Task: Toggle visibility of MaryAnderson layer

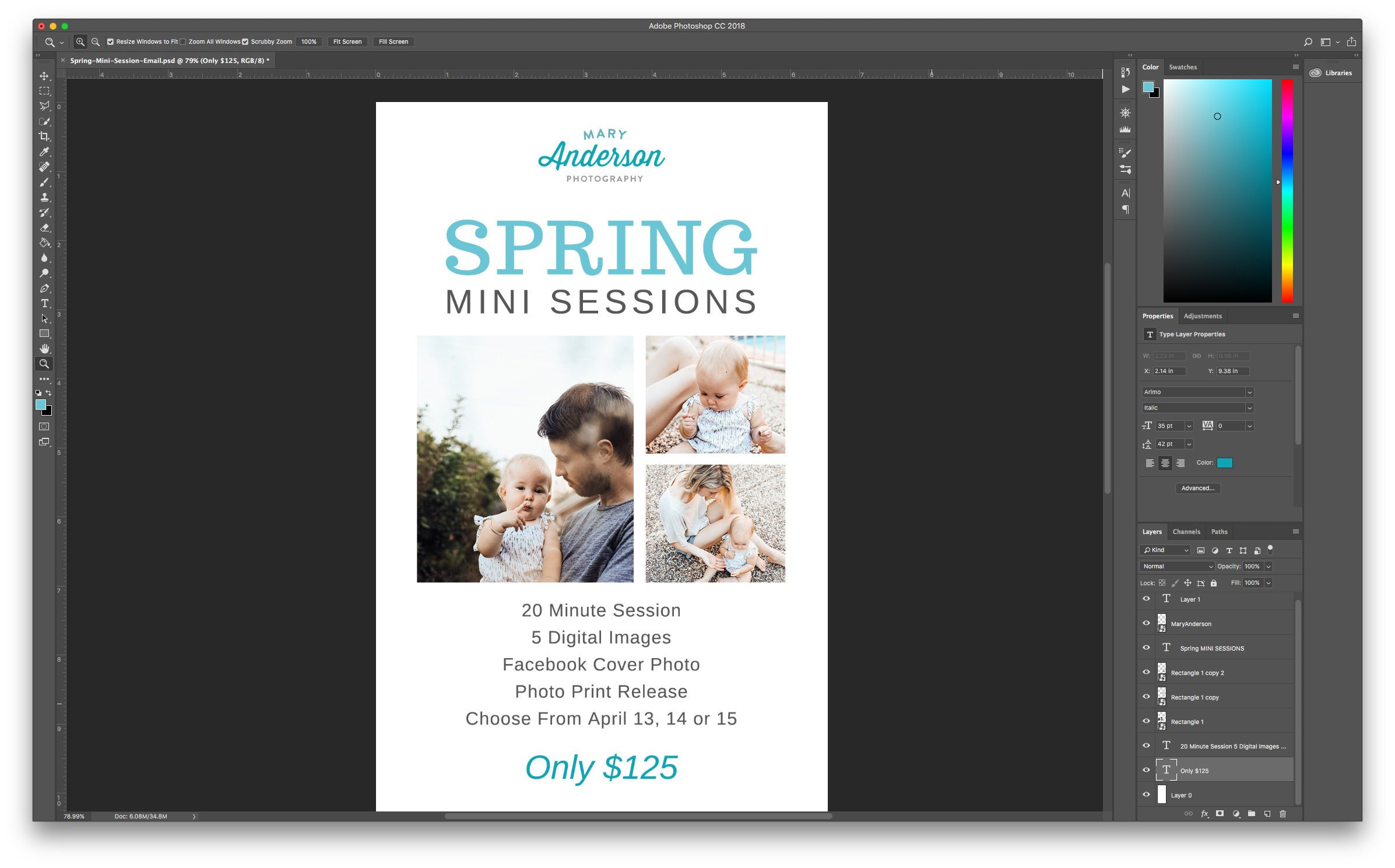Action: point(1145,623)
